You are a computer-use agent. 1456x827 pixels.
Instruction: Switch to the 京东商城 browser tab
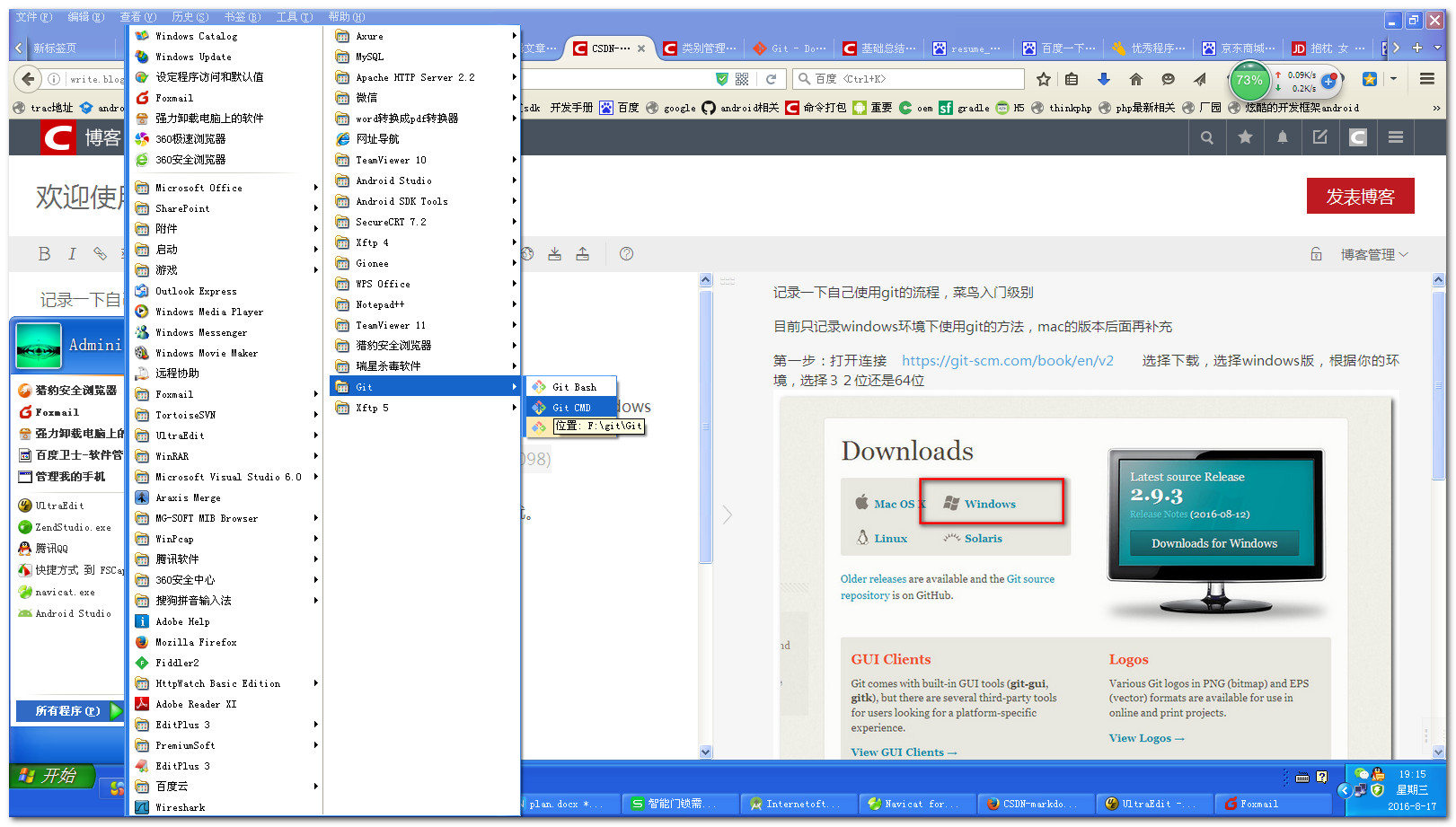(1239, 48)
